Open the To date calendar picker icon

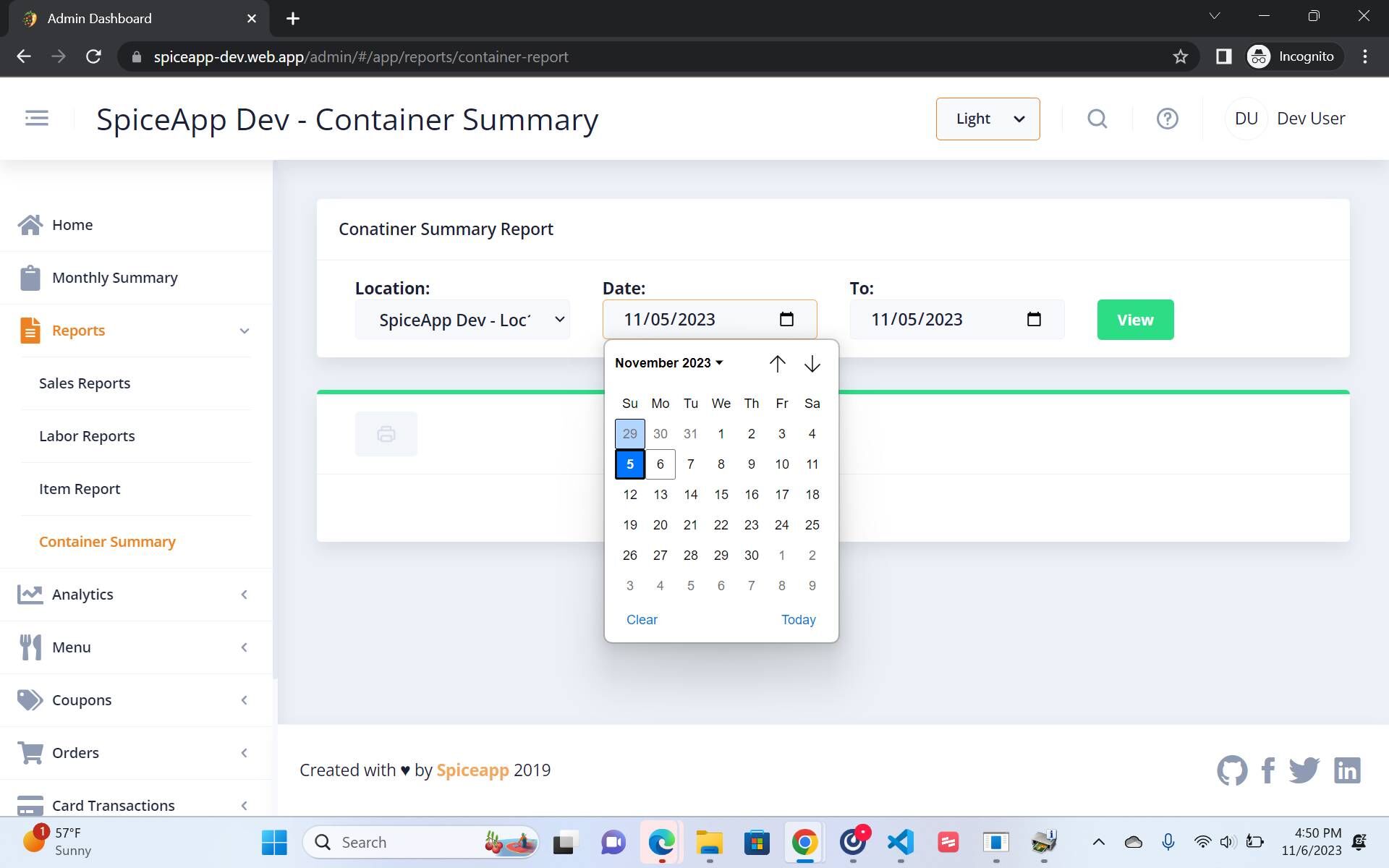coord(1034,319)
